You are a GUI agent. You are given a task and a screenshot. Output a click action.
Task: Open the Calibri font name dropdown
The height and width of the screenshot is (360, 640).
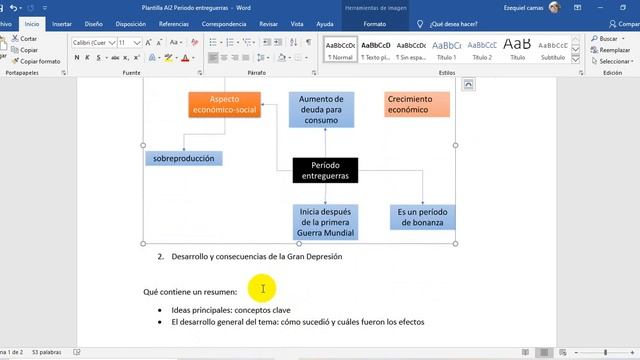point(112,42)
